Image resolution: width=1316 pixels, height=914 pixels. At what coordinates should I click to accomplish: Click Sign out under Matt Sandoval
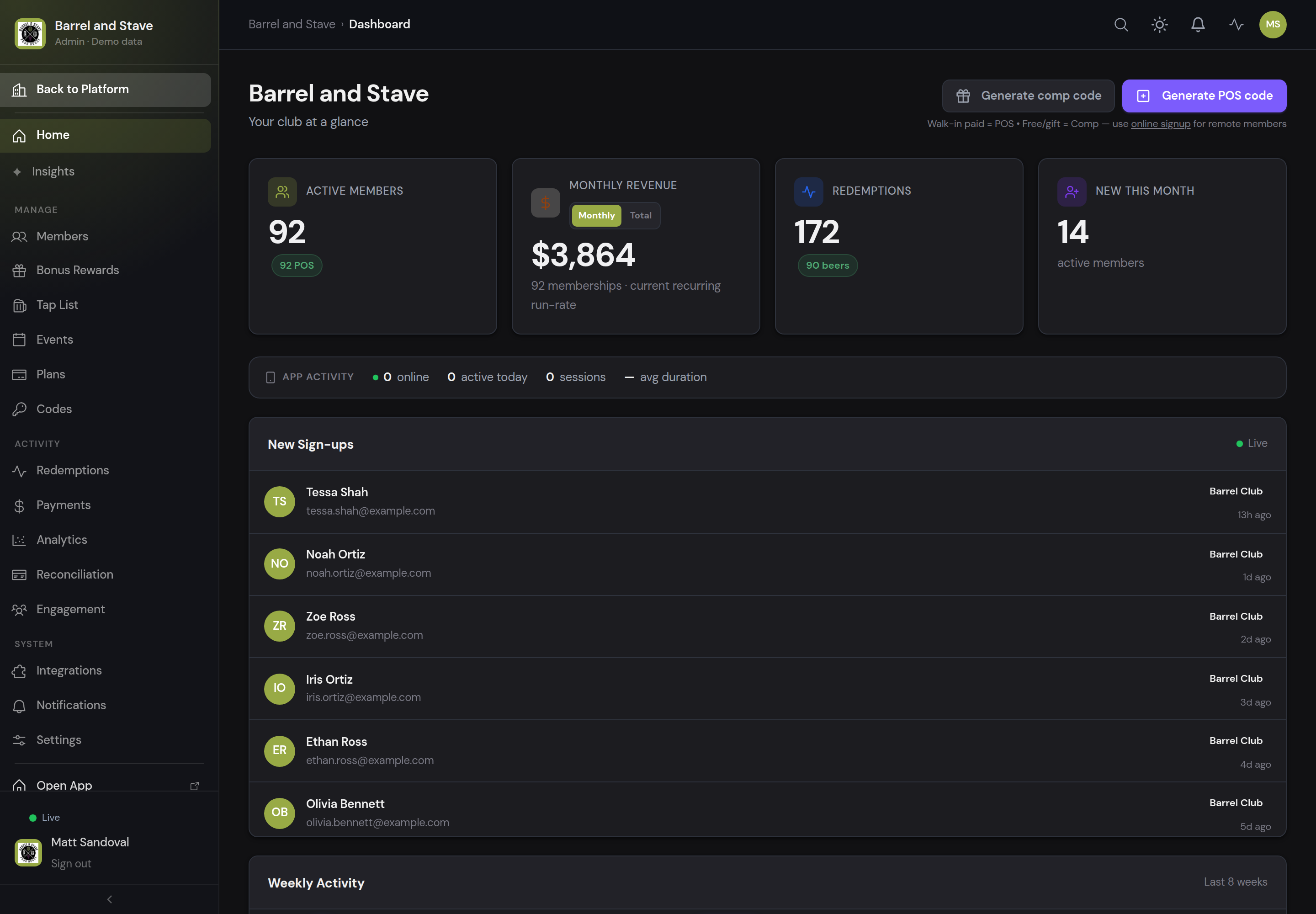click(71, 864)
